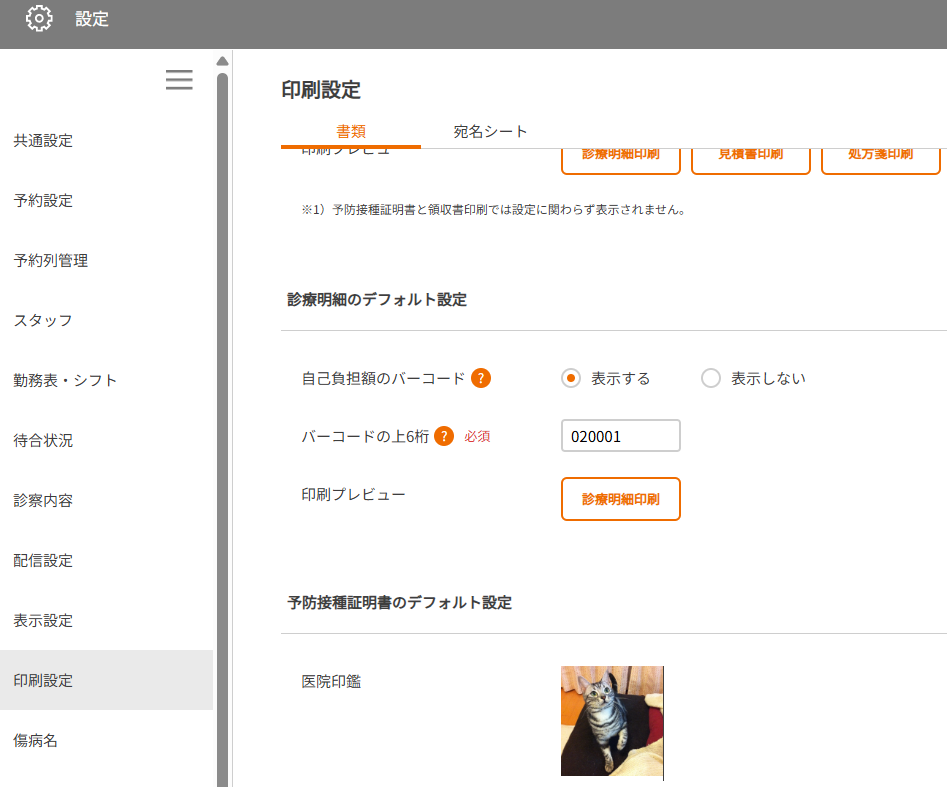The height and width of the screenshot is (787, 947).
Task: Click the 診療明細印刷 button under 印刷プレビュー
Action: [x=620, y=499]
